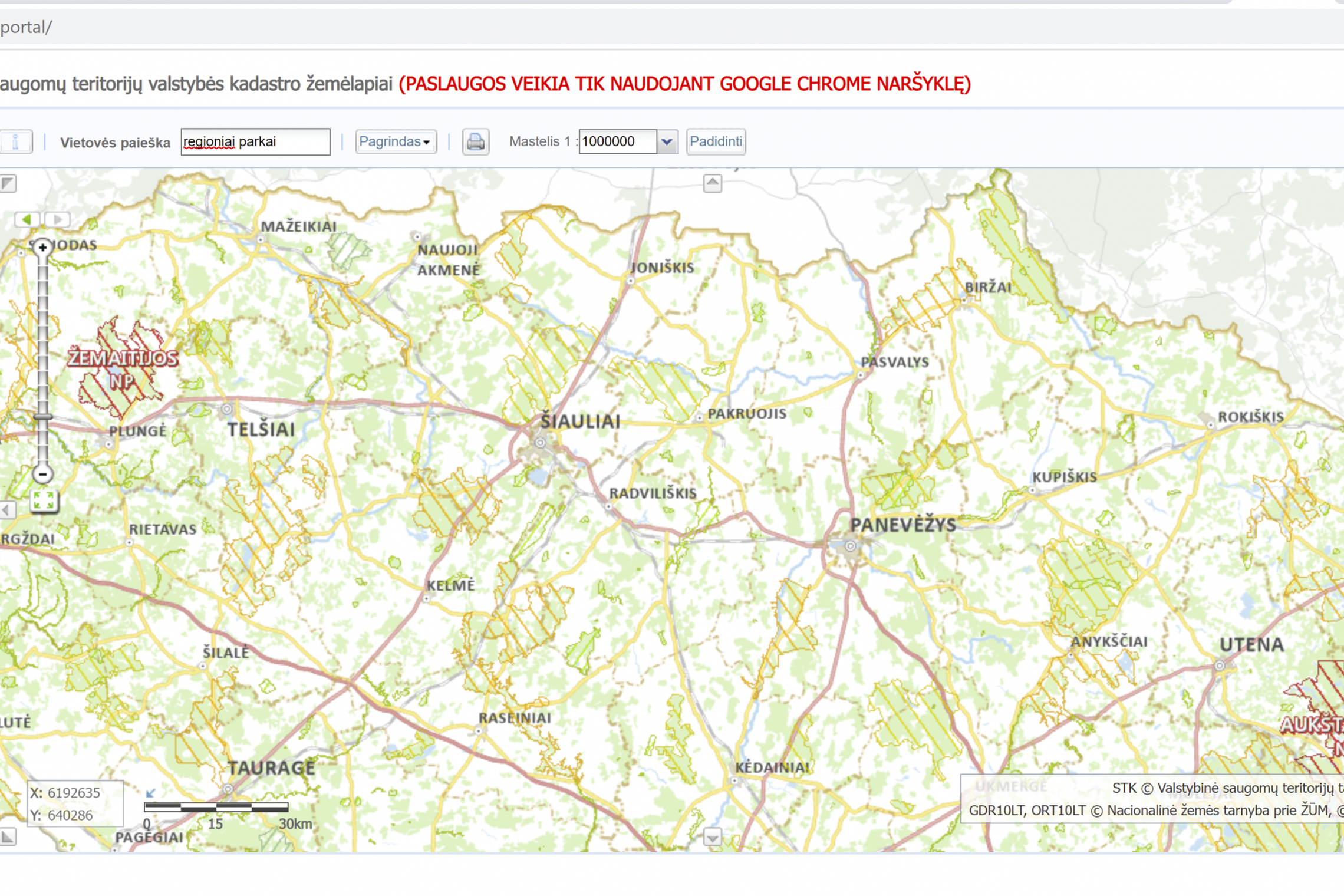Screen dimensions: 1344x896
Task: Pan the map up with top arrow
Action: (713, 183)
